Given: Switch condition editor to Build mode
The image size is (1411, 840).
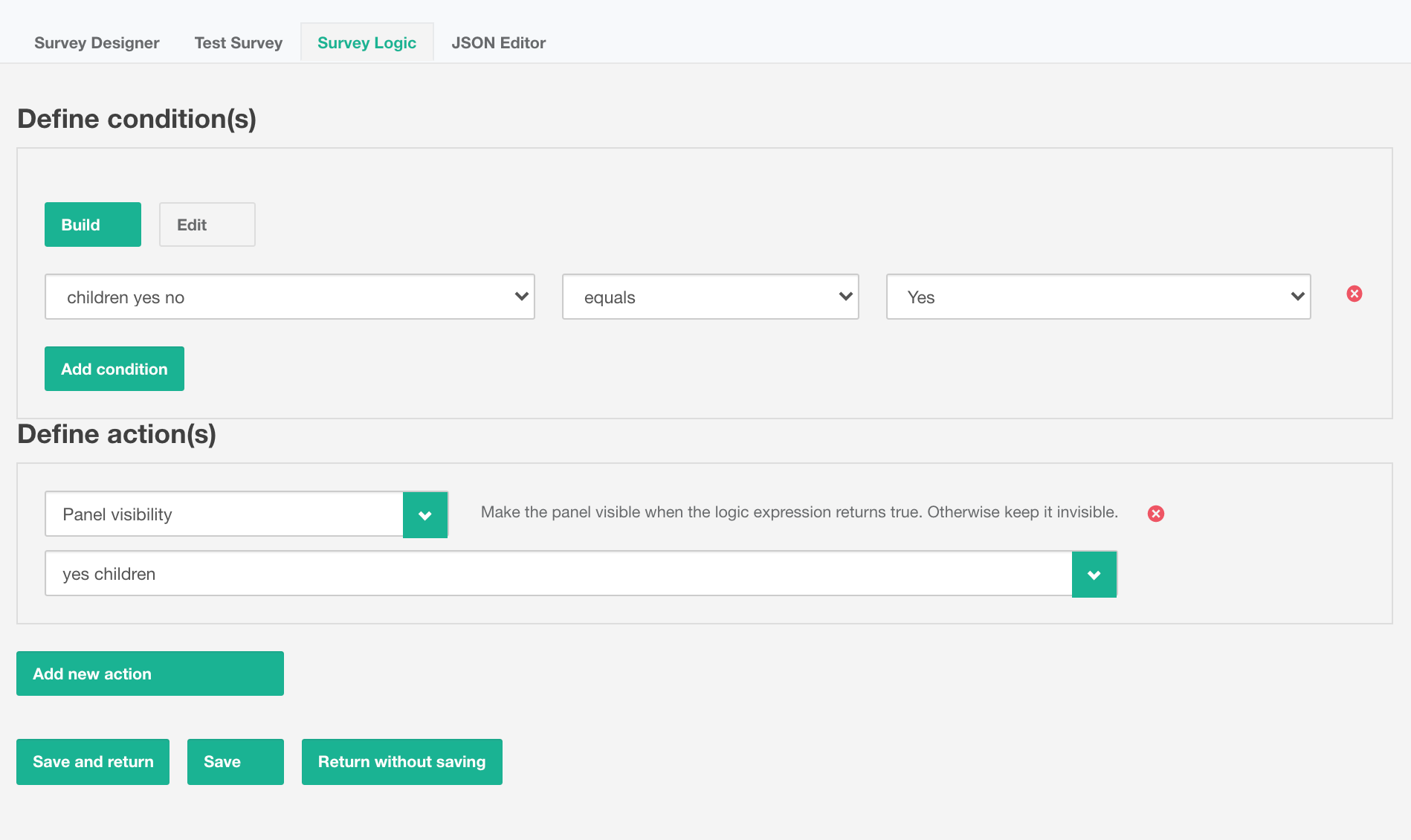Looking at the screenshot, I should pyautogui.click(x=92, y=224).
